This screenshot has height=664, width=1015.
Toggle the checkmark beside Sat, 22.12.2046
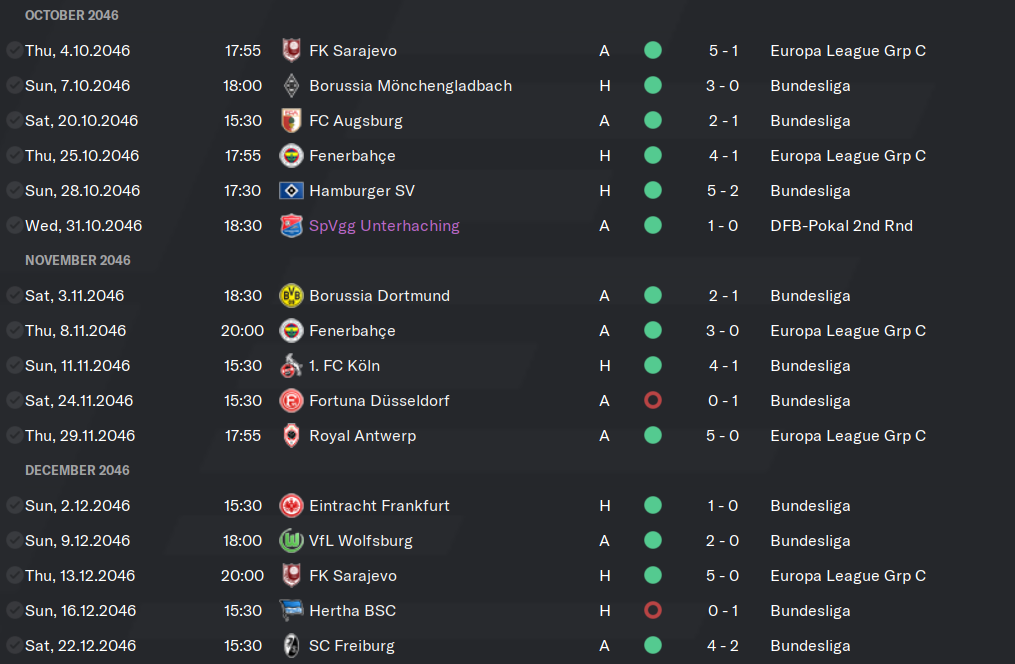[x=14, y=645]
